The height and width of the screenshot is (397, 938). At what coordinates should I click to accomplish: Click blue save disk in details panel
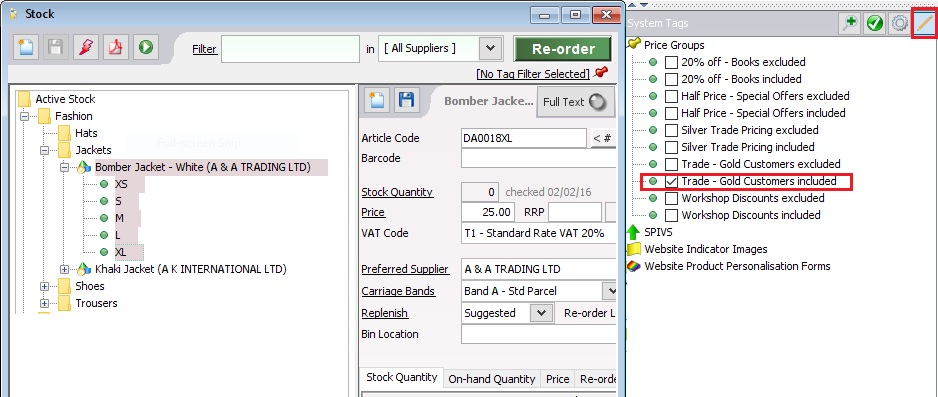pos(406,100)
